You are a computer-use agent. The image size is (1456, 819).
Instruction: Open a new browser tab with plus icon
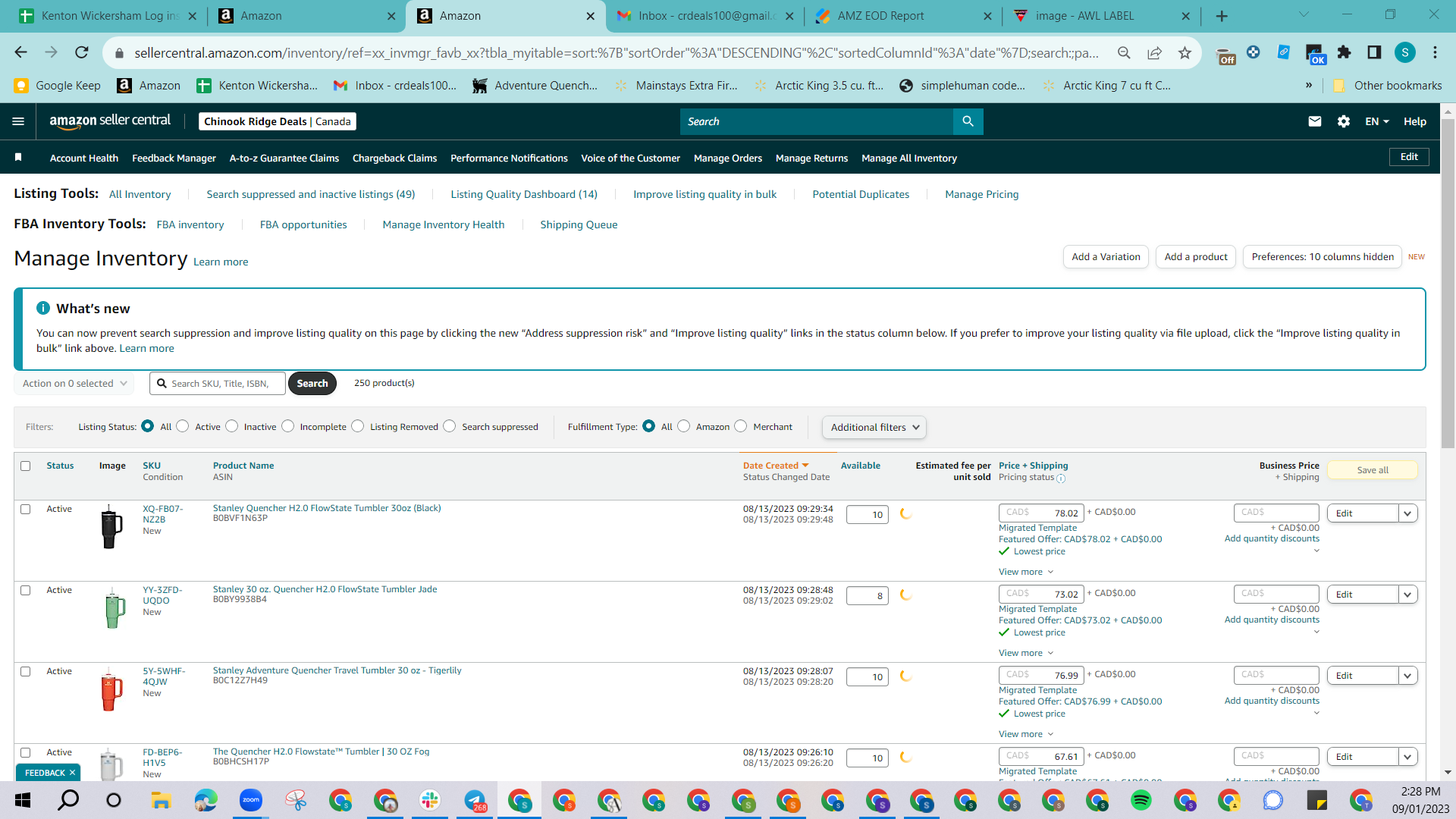(x=1222, y=16)
